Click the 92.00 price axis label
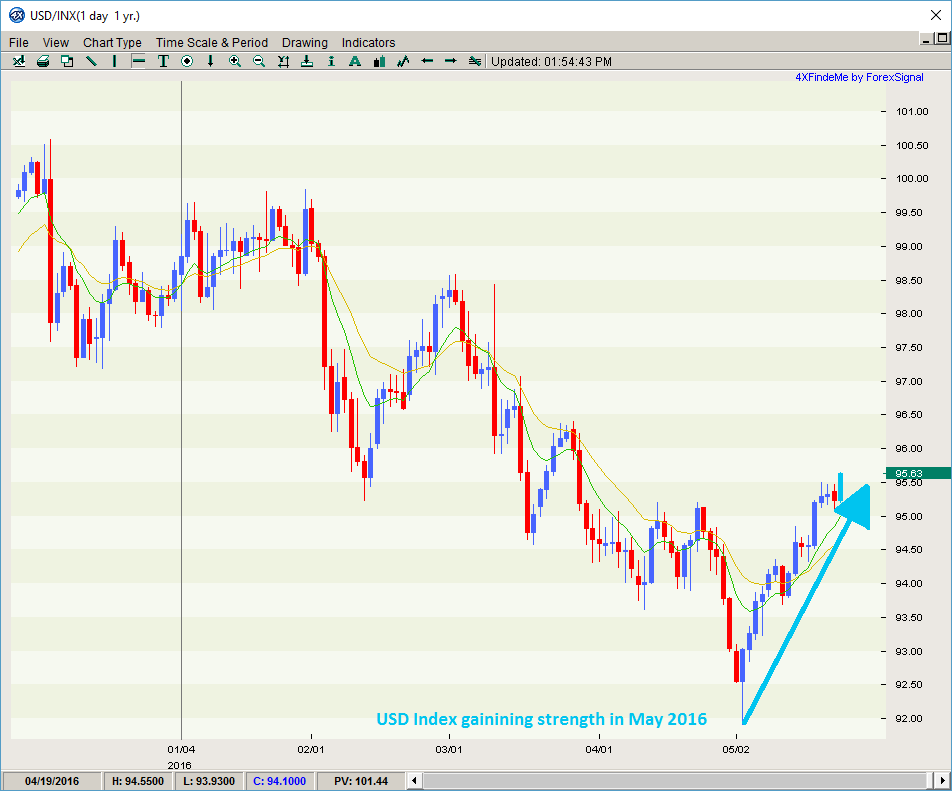 coord(909,719)
